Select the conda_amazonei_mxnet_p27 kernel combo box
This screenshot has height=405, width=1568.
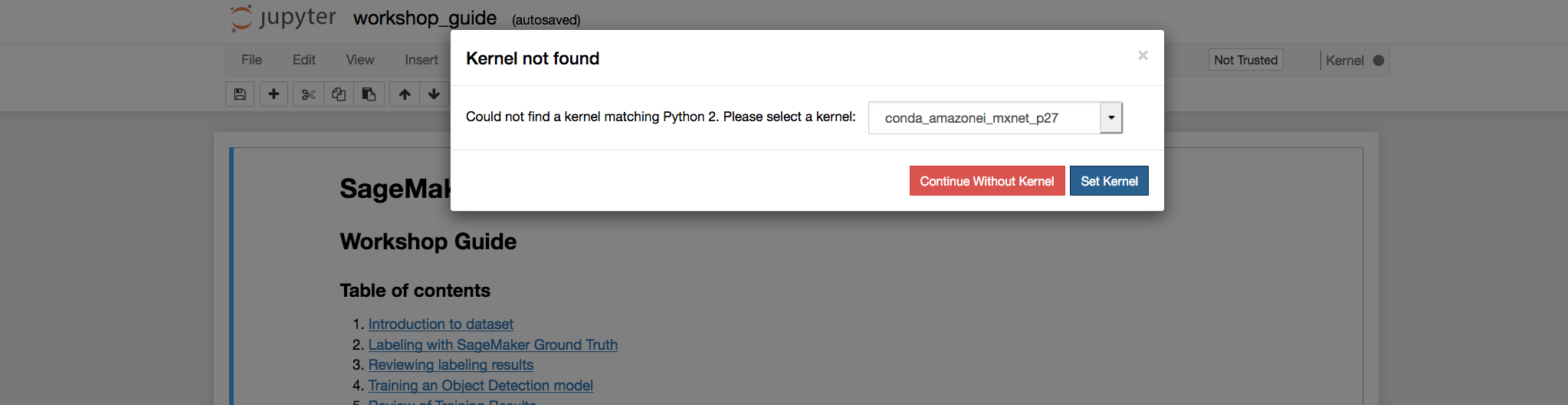pyautogui.click(x=996, y=117)
